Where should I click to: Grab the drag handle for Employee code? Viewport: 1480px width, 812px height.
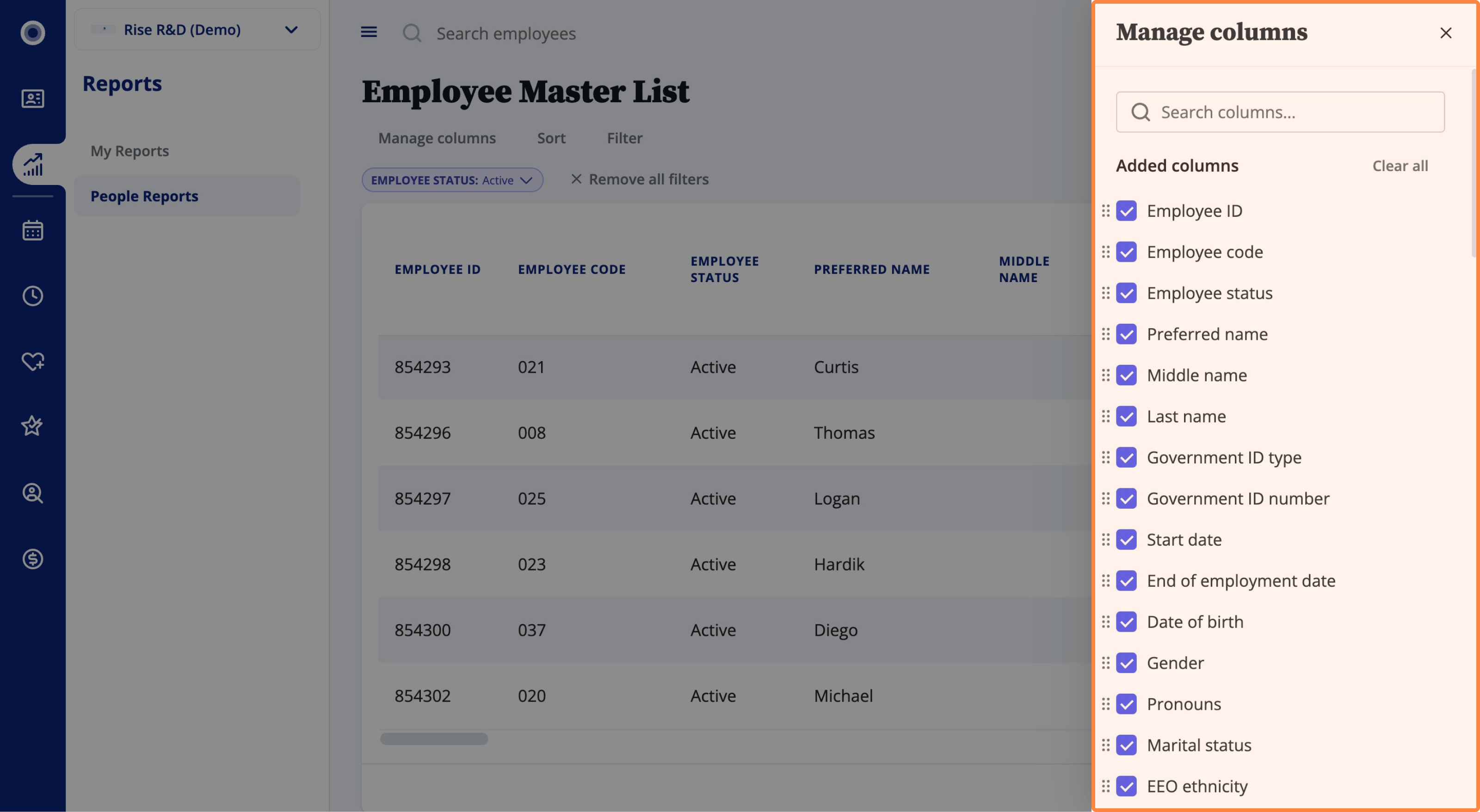(x=1105, y=252)
